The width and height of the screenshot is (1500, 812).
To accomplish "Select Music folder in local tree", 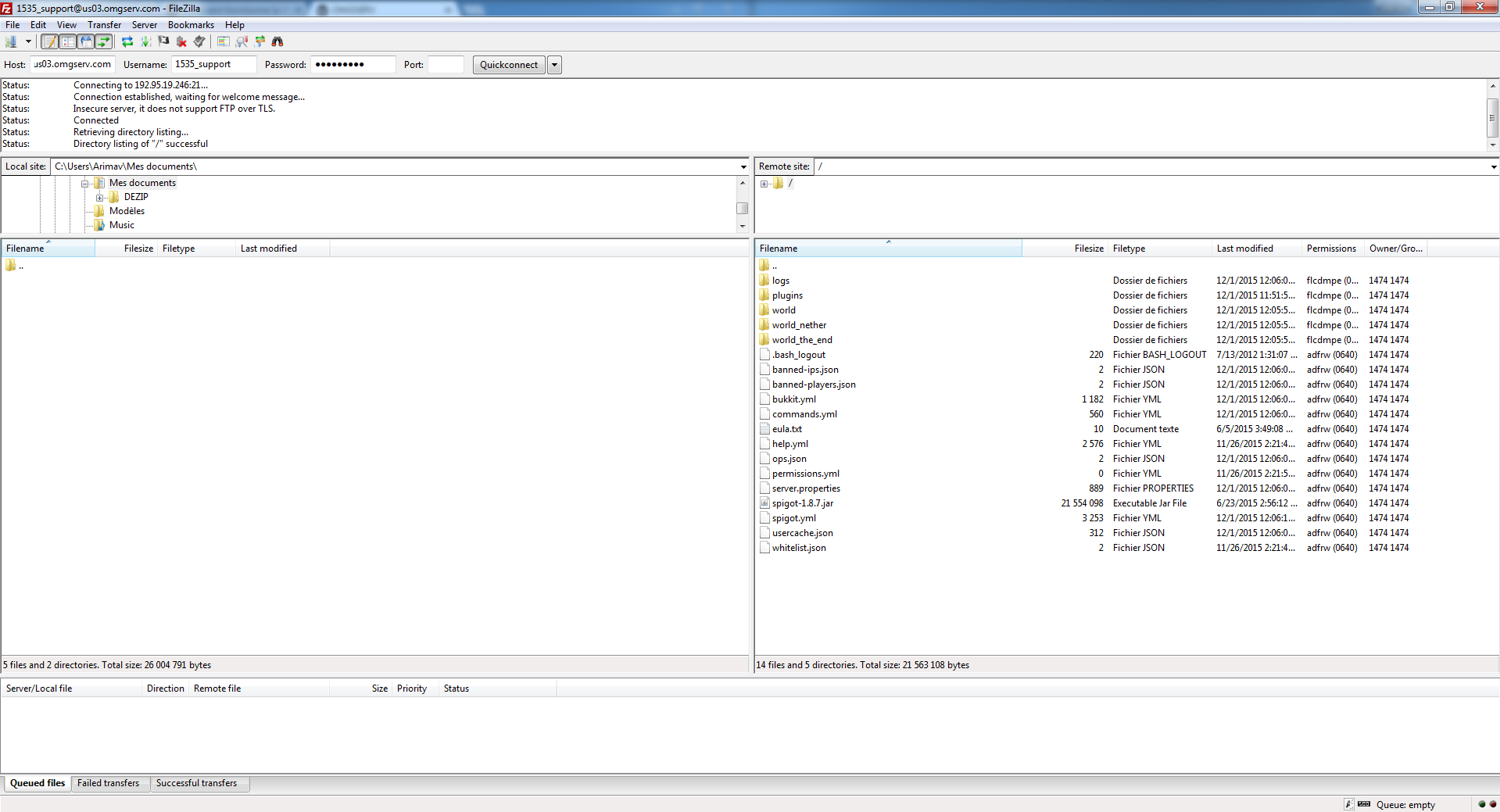I will pyautogui.click(x=122, y=225).
